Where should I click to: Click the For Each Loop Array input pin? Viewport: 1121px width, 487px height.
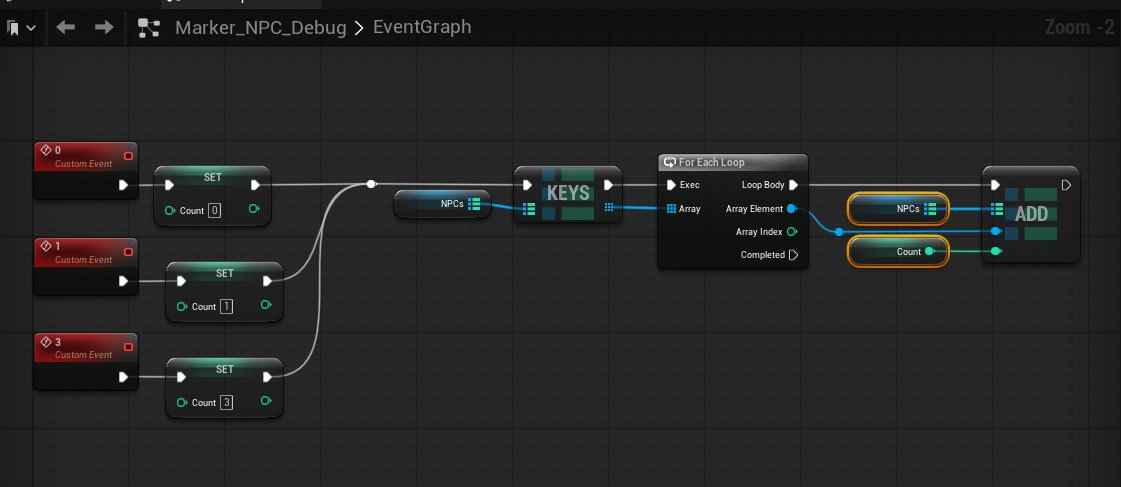coord(671,209)
